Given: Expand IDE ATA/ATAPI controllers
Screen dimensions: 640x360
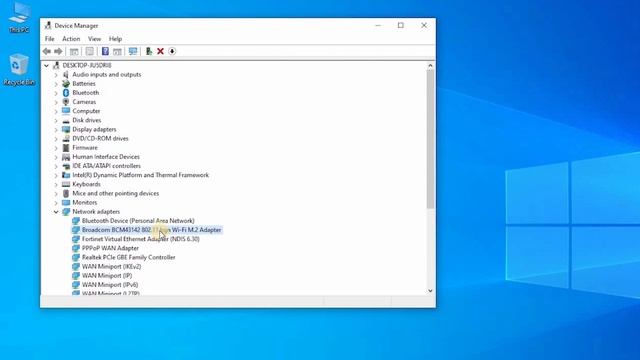Looking at the screenshot, I should [x=56, y=166].
